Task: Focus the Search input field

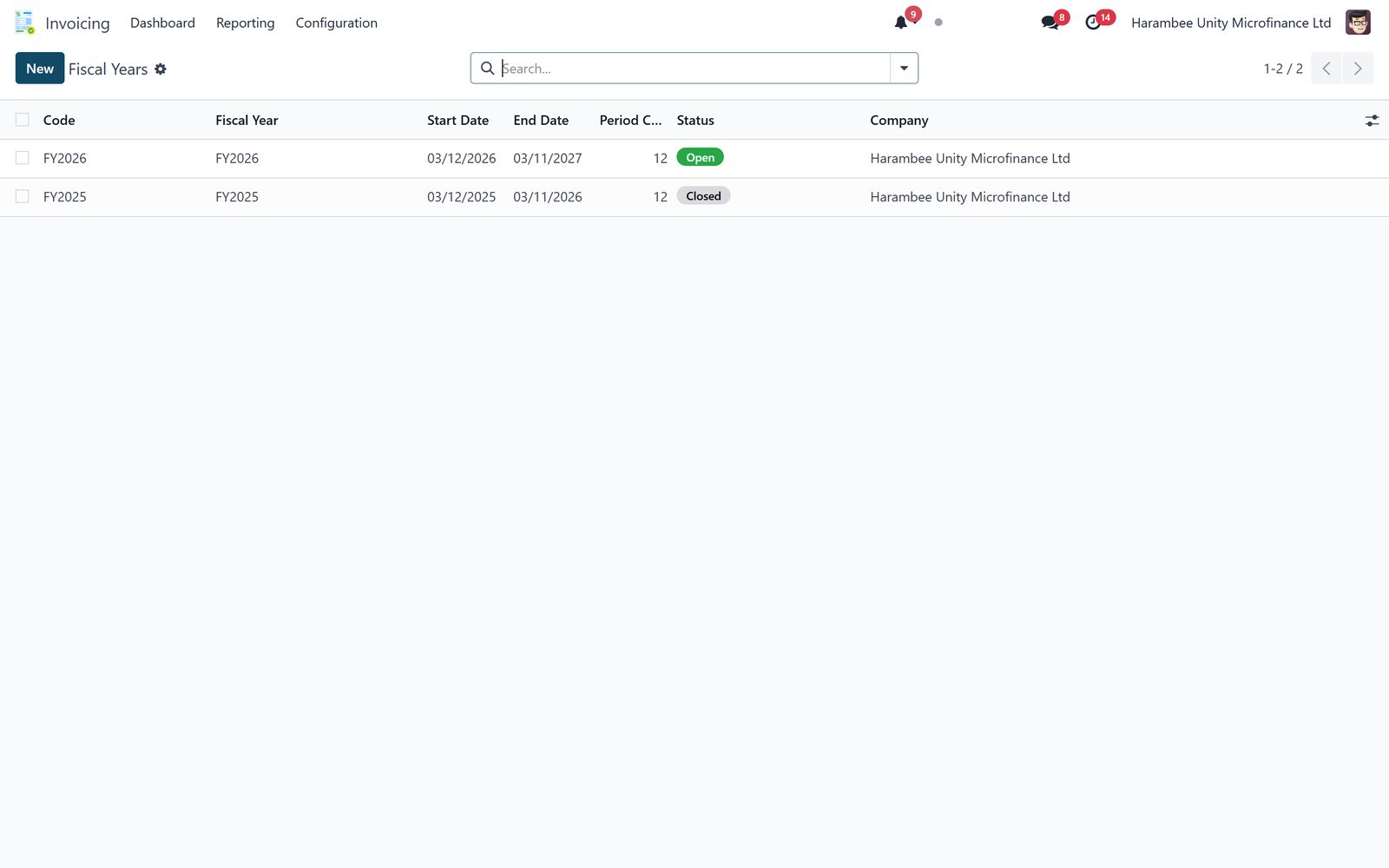Action: (694, 68)
